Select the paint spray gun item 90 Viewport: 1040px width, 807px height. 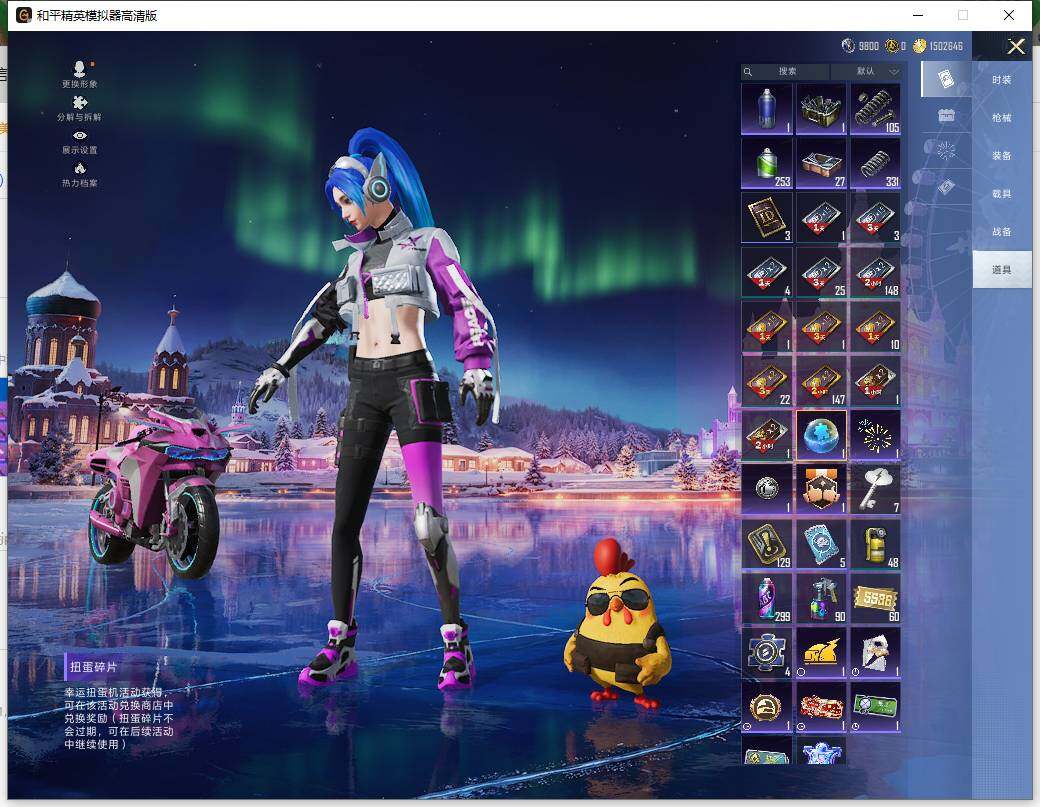click(x=821, y=598)
